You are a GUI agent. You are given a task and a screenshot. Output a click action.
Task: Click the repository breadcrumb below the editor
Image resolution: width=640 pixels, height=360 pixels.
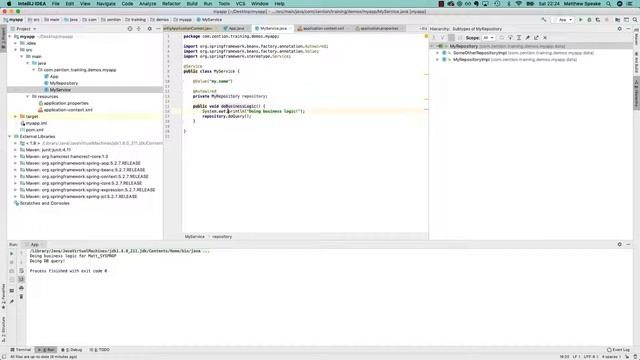(222, 237)
